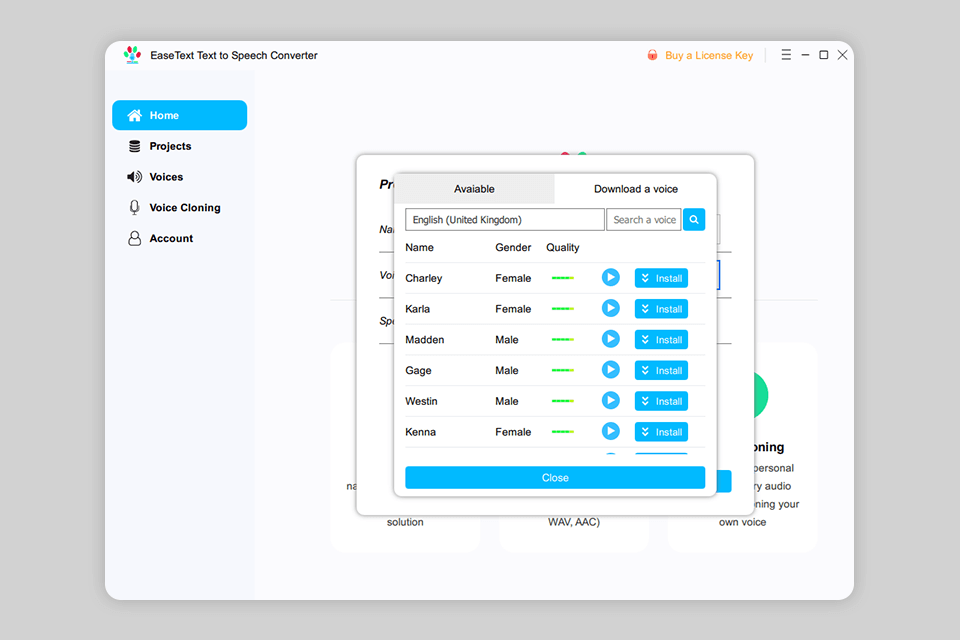Click the EaseText Text to Speech Converter title

pos(234,55)
